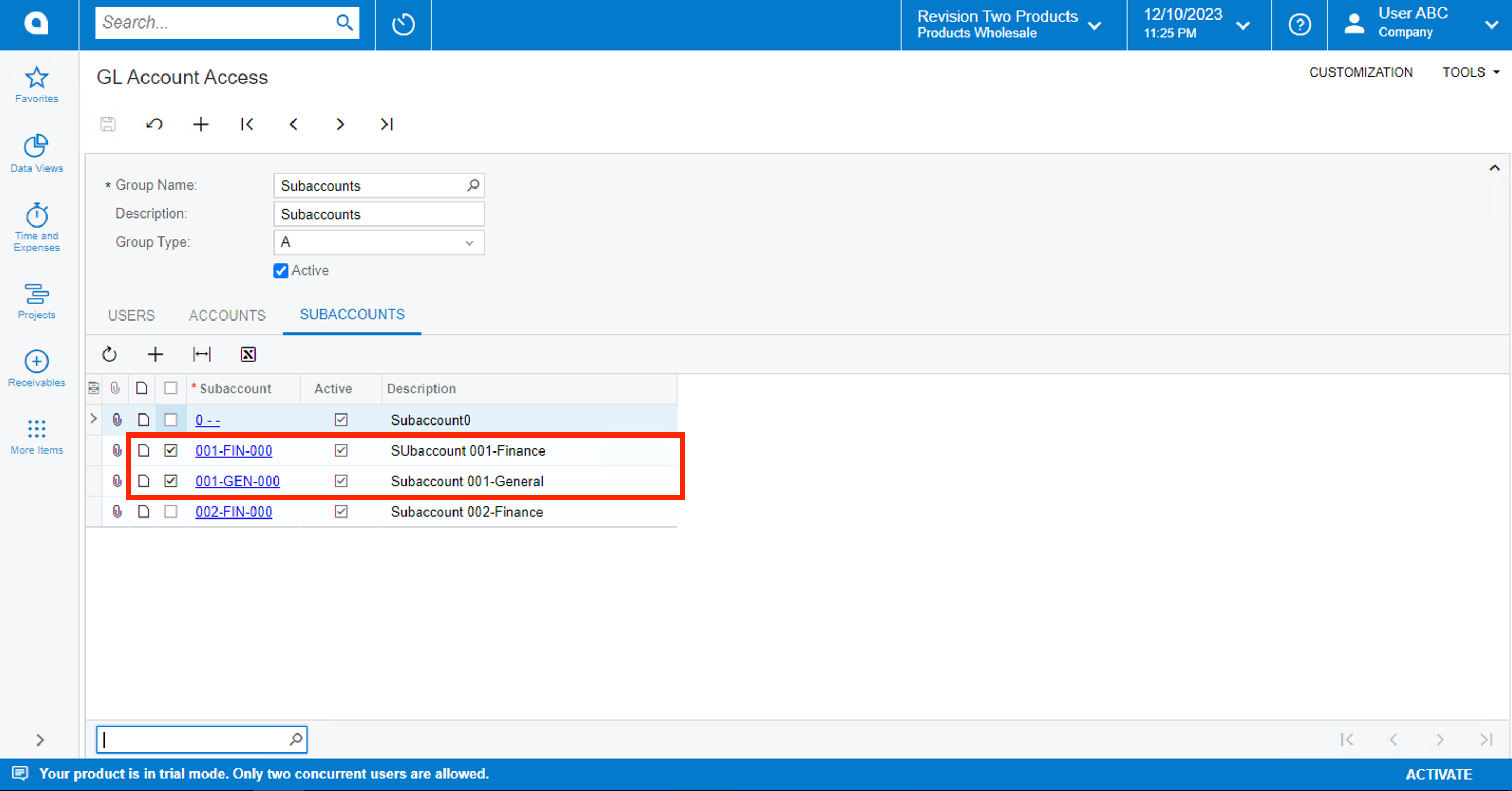
Task: Check the Included box for 0 - - row
Action: click(171, 420)
